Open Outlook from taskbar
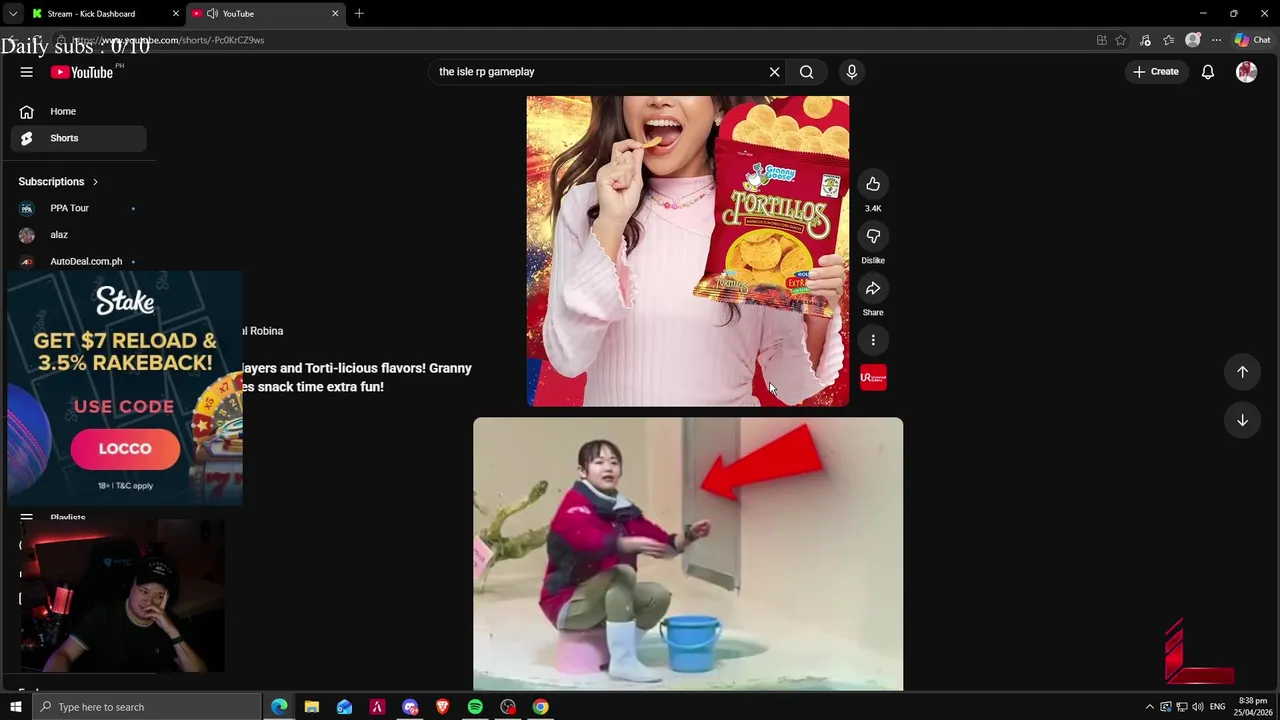Viewport: 1280px width, 720px height. click(x=344, y=707)
